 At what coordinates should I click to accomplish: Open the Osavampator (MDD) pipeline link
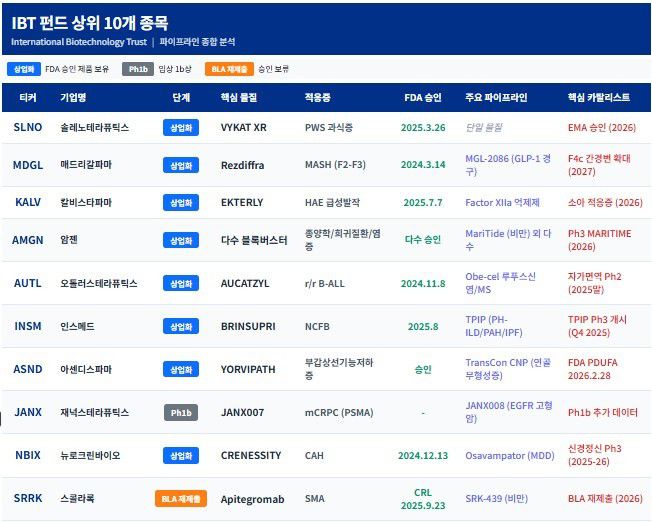(x=508, y=455)
